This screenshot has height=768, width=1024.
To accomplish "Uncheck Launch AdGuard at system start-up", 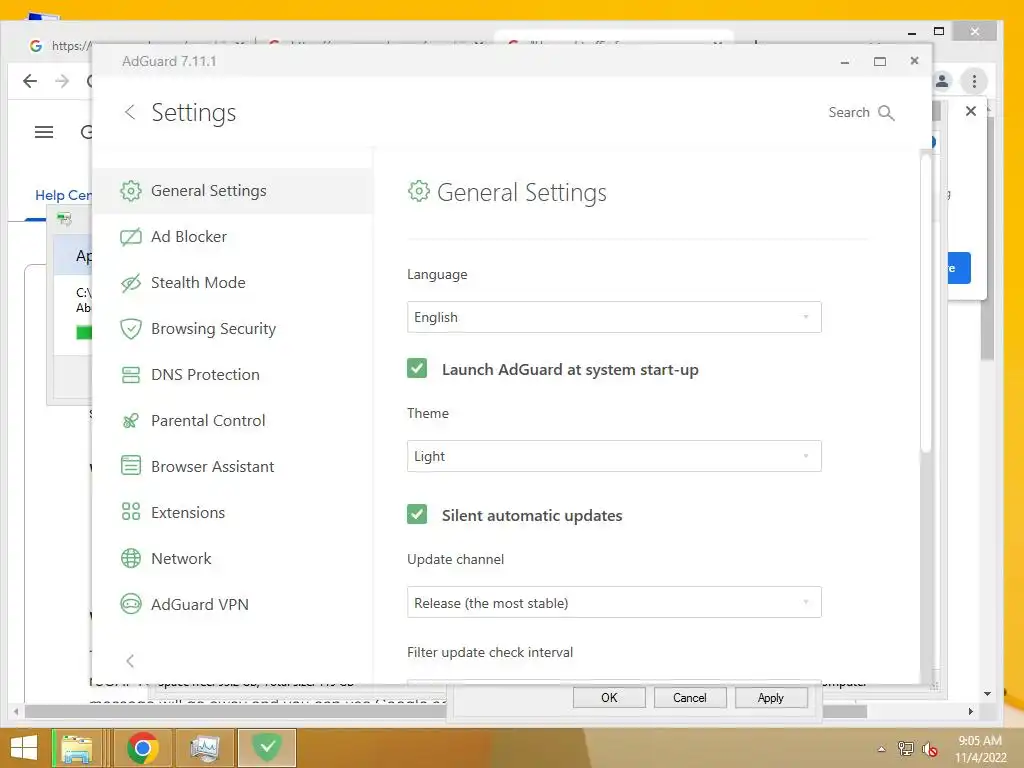I will [417, 368].
